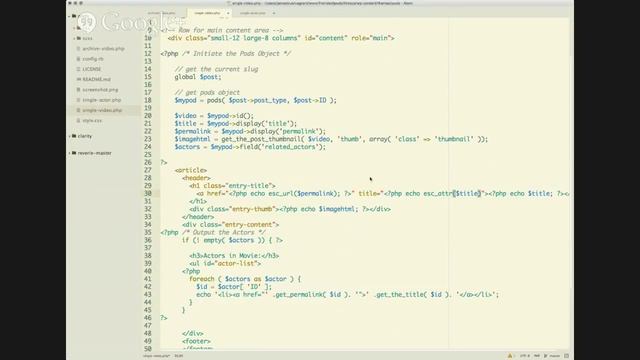The height and width of the screenshot is (360, 640).
Task: Click the UTF-8 encoding label in status bar
Action: [x=524, y=356]
